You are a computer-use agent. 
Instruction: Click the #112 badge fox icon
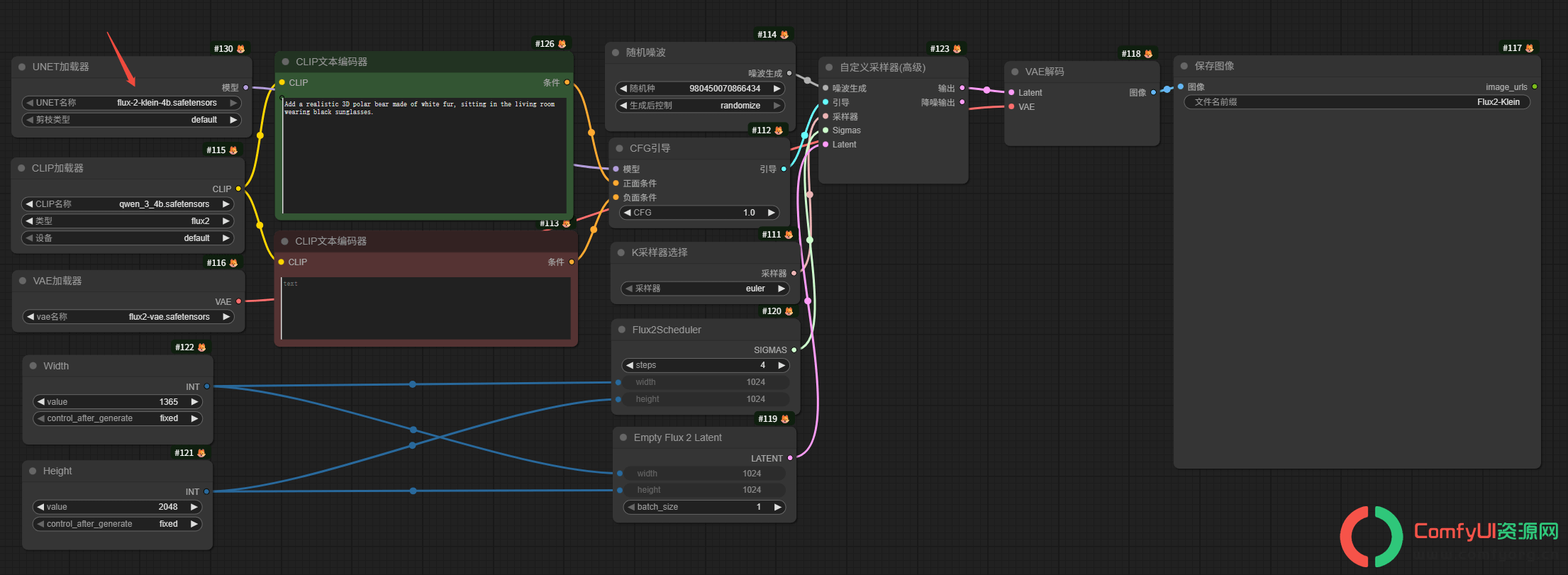pyautogui.click(x=779, y=130)
